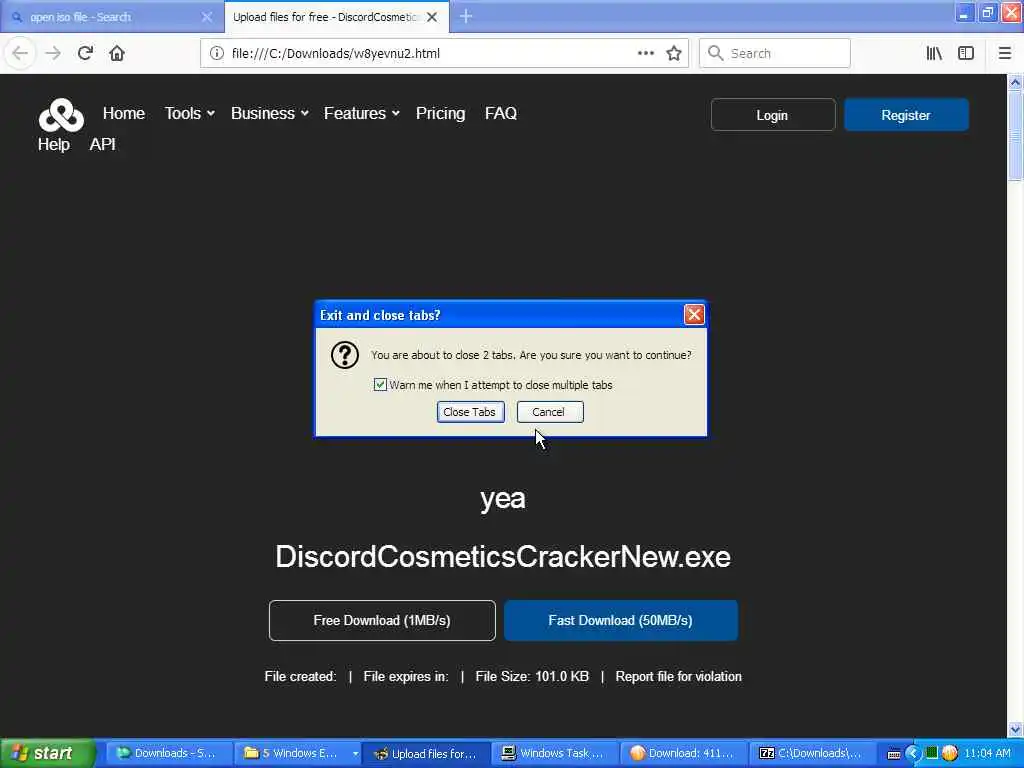Viewport: 1024px width, 768px height.
Task: Click the 11:04 AM clock
Action: [987, 754]
